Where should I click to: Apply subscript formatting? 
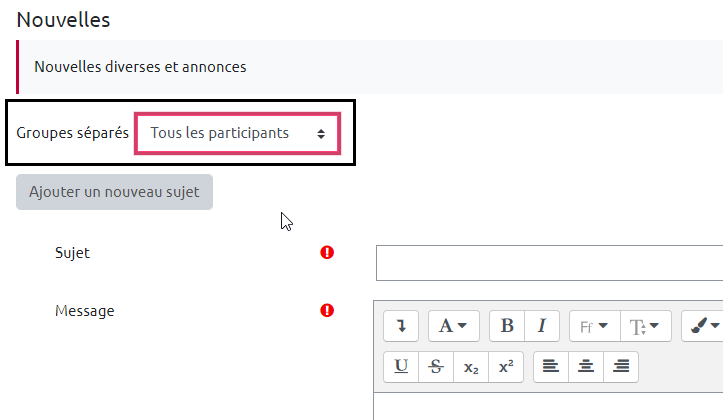[x=471, y=367]
